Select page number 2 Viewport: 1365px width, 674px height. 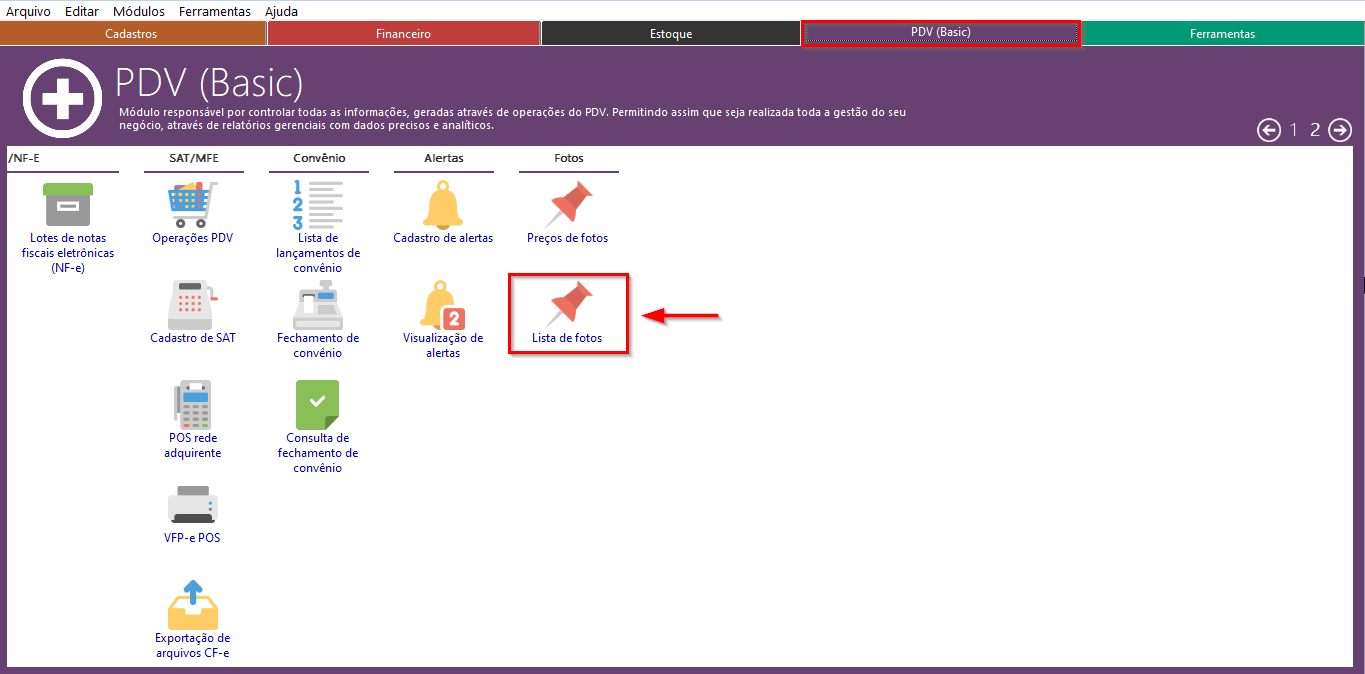[x=1315, y=130]
